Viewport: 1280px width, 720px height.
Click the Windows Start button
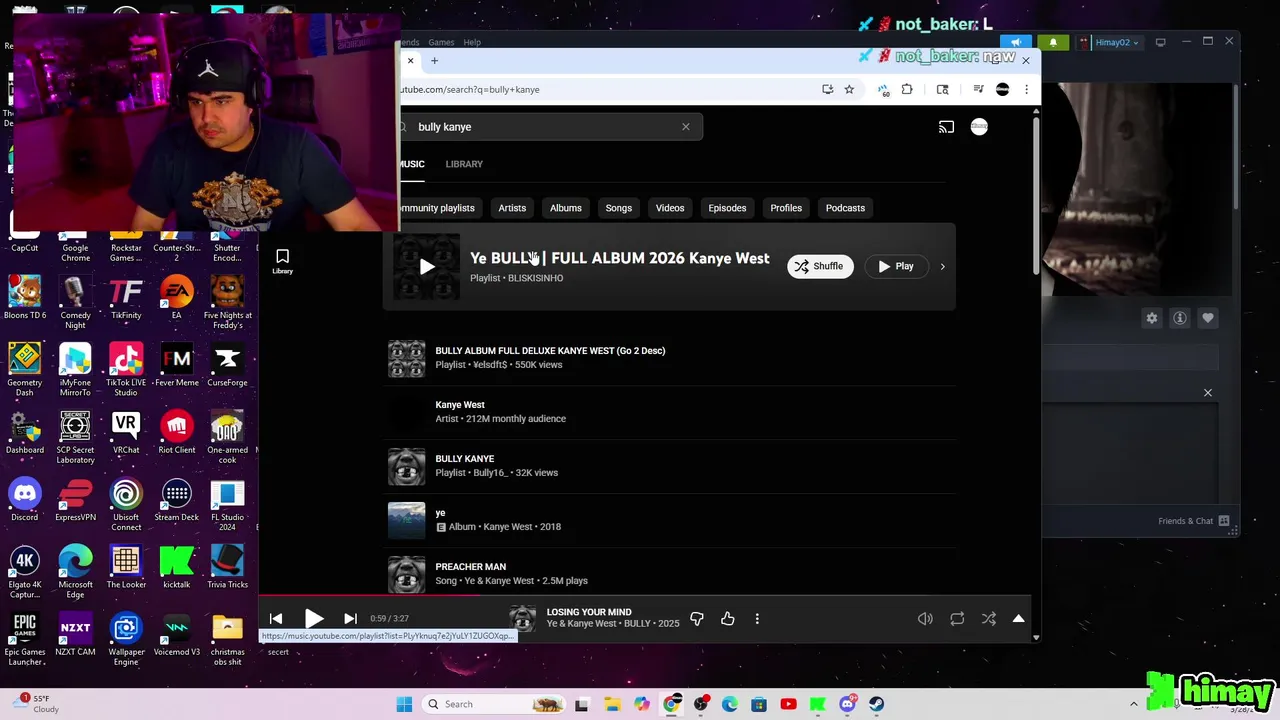[404, 704]
